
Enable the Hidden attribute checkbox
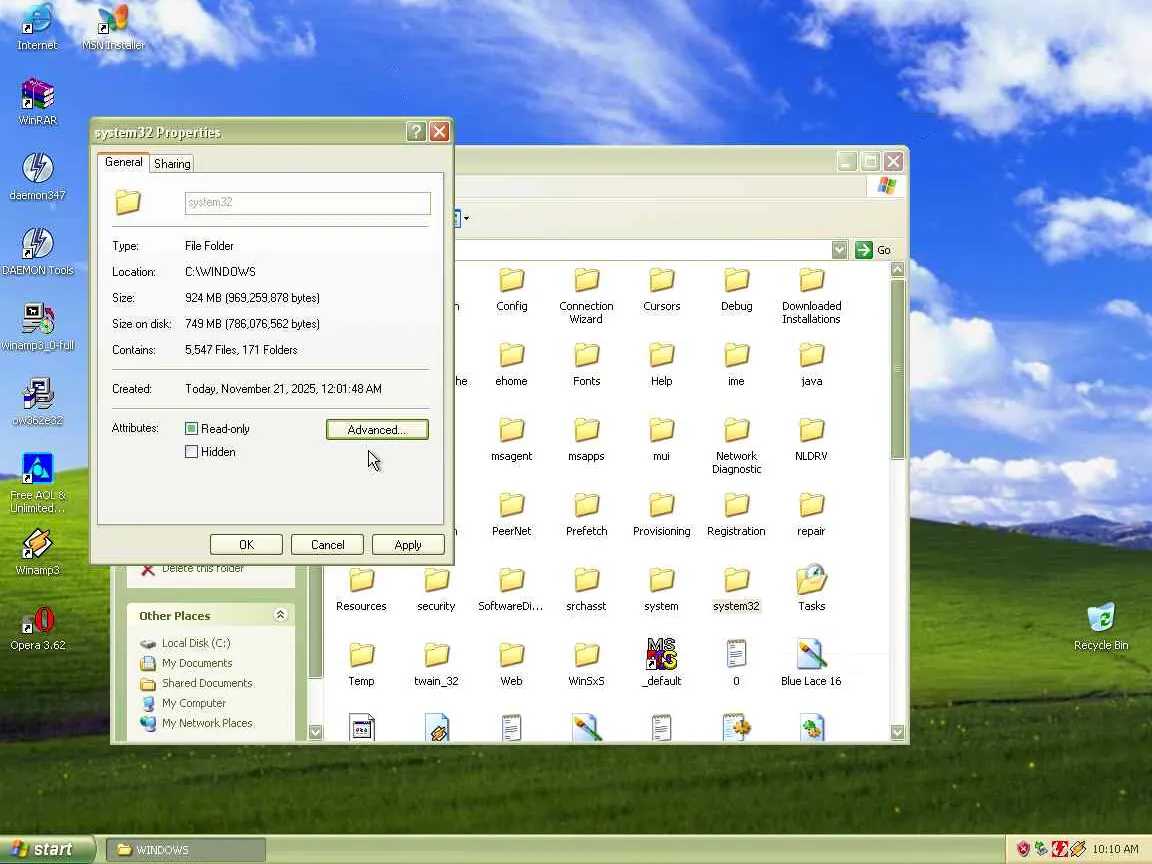pos(192,452)
